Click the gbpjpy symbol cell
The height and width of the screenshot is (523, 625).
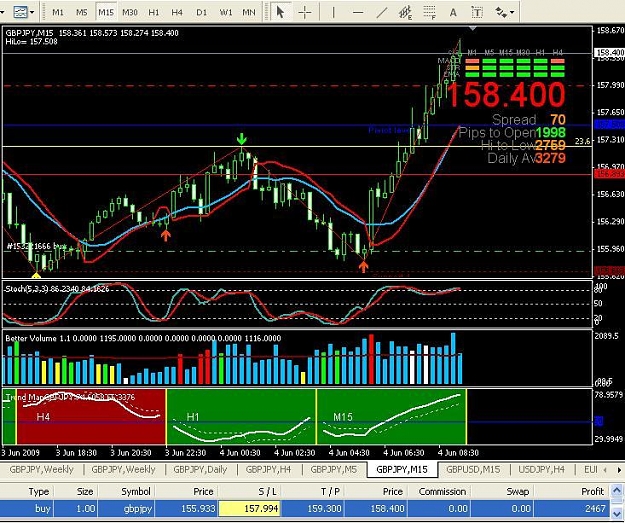pos(126,509)
